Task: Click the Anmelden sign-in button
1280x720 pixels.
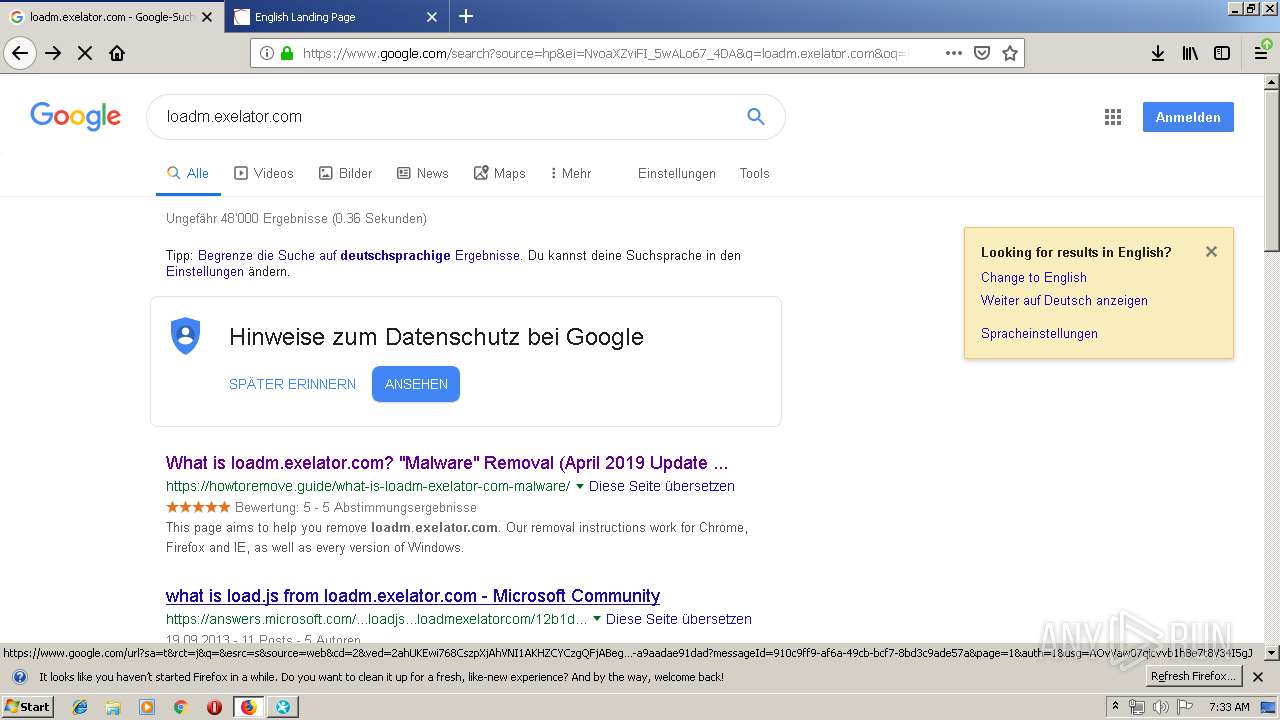Action: click(x=1188, y=117)
